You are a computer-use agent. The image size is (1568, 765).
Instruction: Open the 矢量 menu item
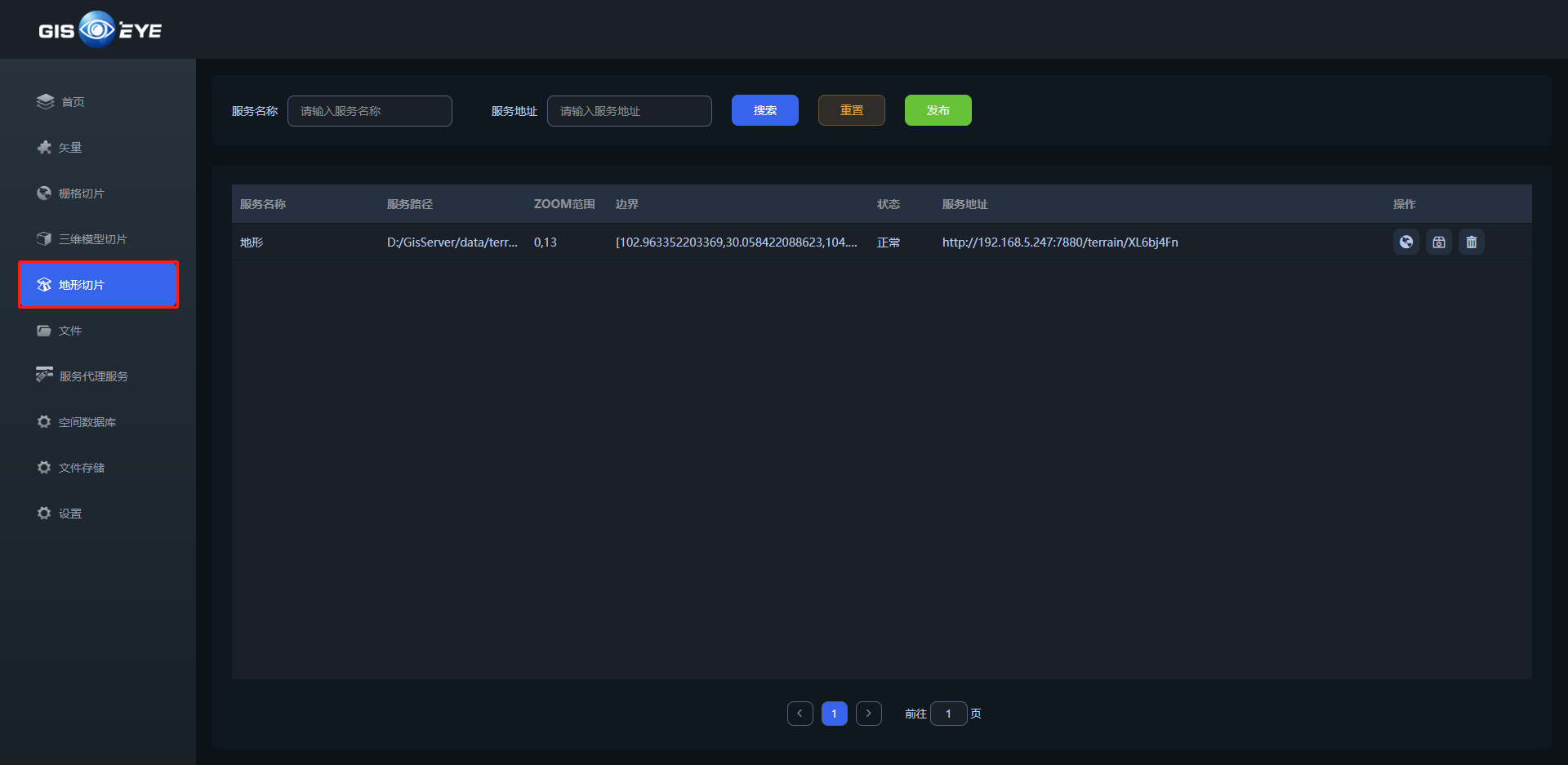(x=98, y=147)
